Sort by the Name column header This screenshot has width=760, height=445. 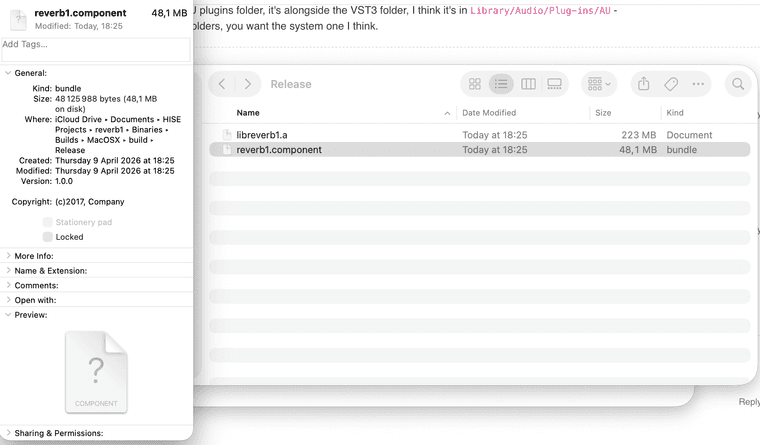click(248, 113)
